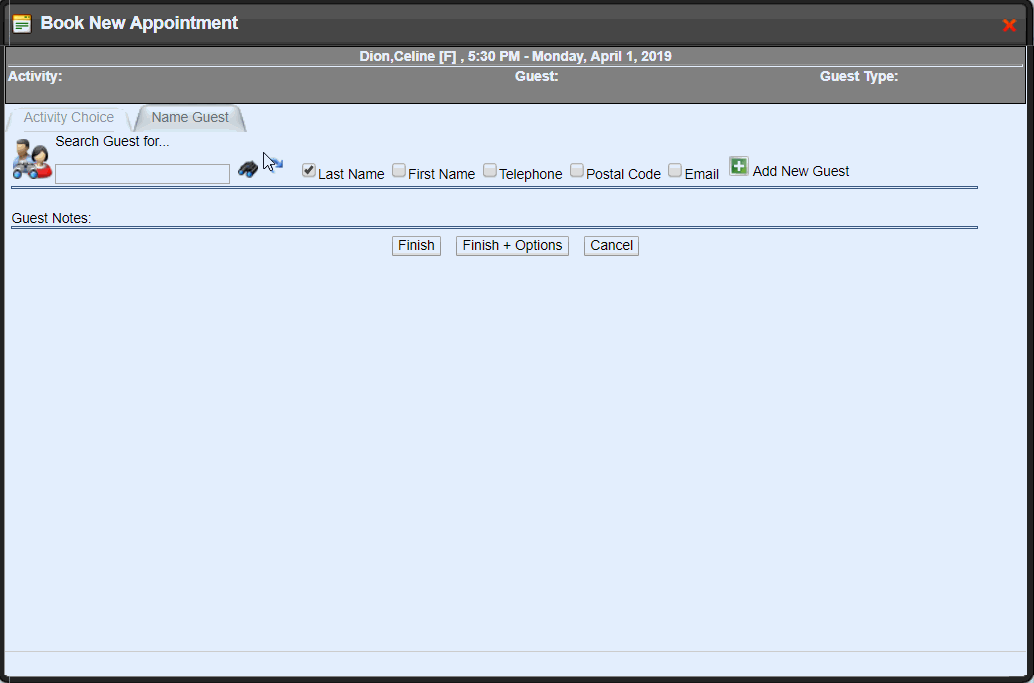Click the Finish + Options button
The image size is (1034, 683).
point(512,245)
